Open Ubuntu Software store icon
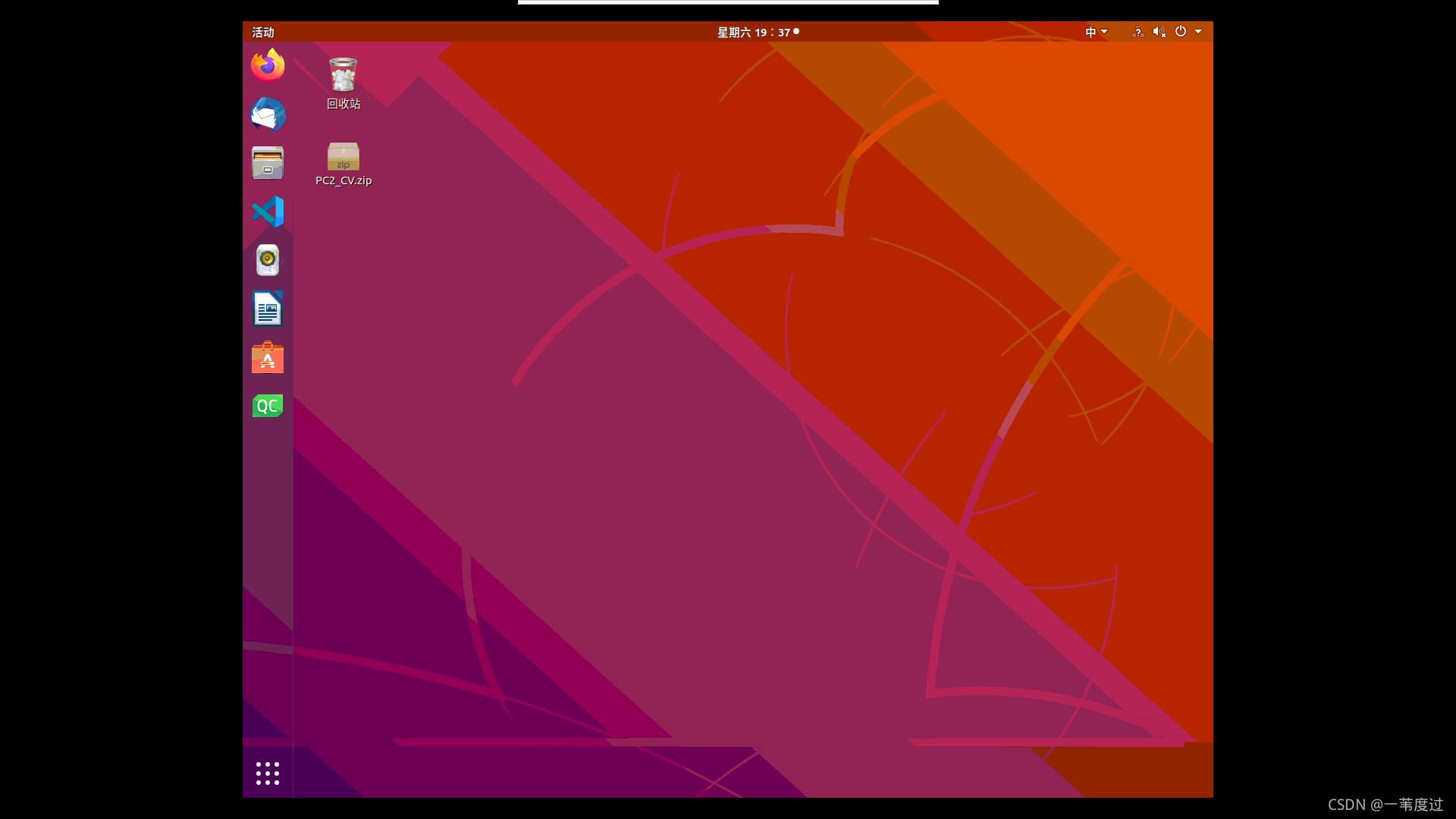This screenshot has width=1456, height=819. click(268, 357)
